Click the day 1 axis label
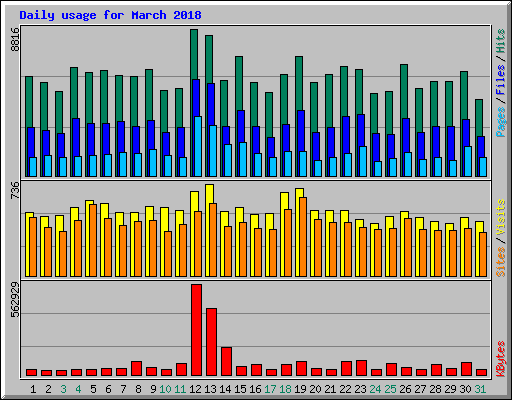Image resolution: width=512 pixels, height=400 pixels. (x=33, y=389)
